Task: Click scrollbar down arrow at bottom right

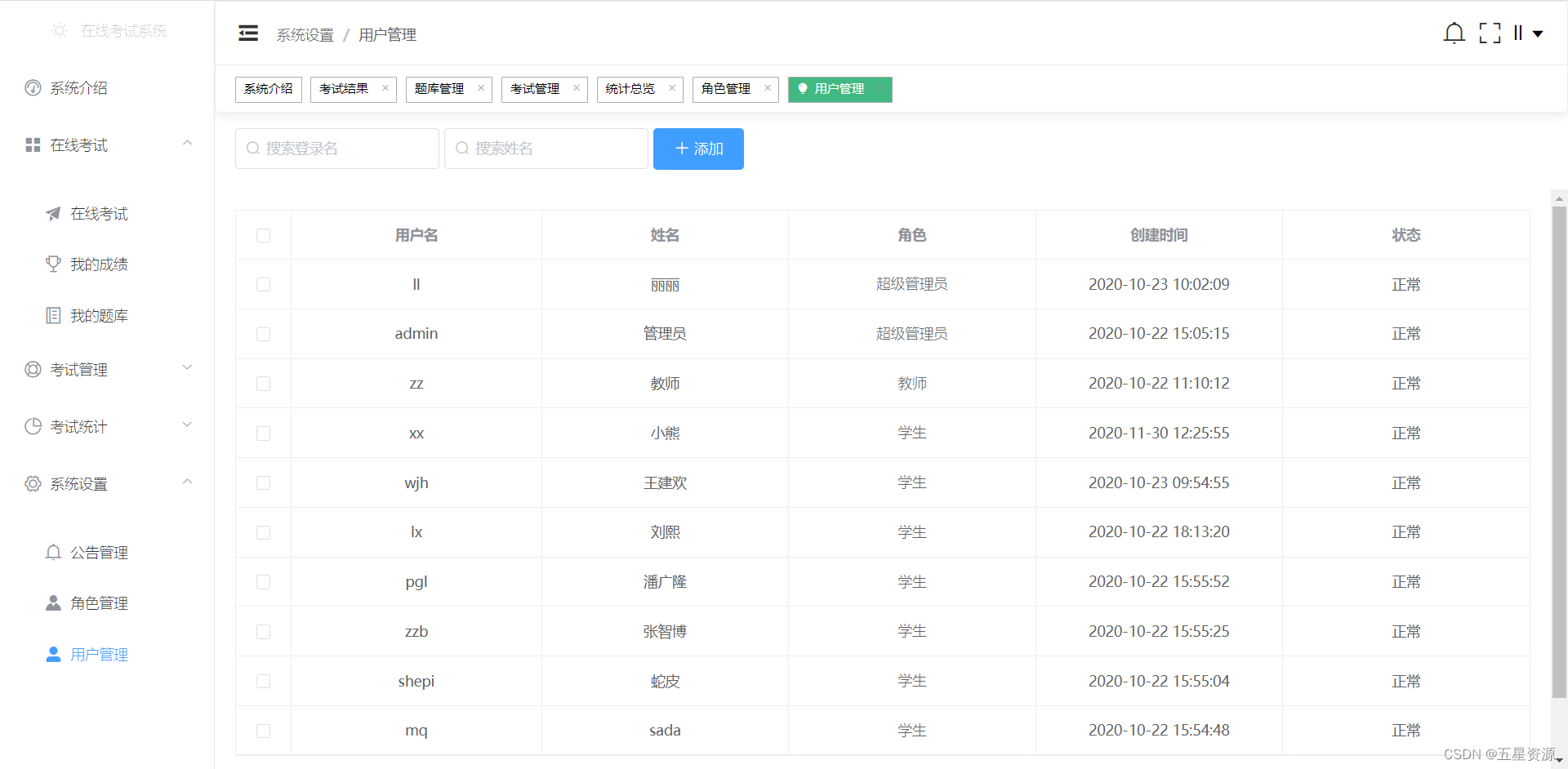Action: [x=1559, y=760]
